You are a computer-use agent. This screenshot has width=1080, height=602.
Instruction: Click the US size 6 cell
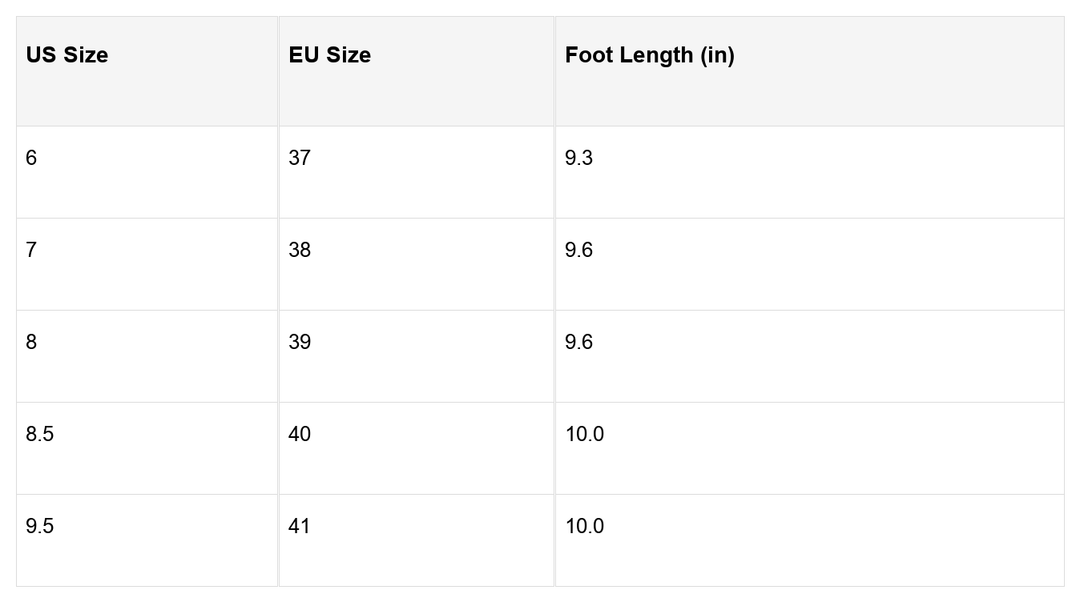tap(32, 158)
